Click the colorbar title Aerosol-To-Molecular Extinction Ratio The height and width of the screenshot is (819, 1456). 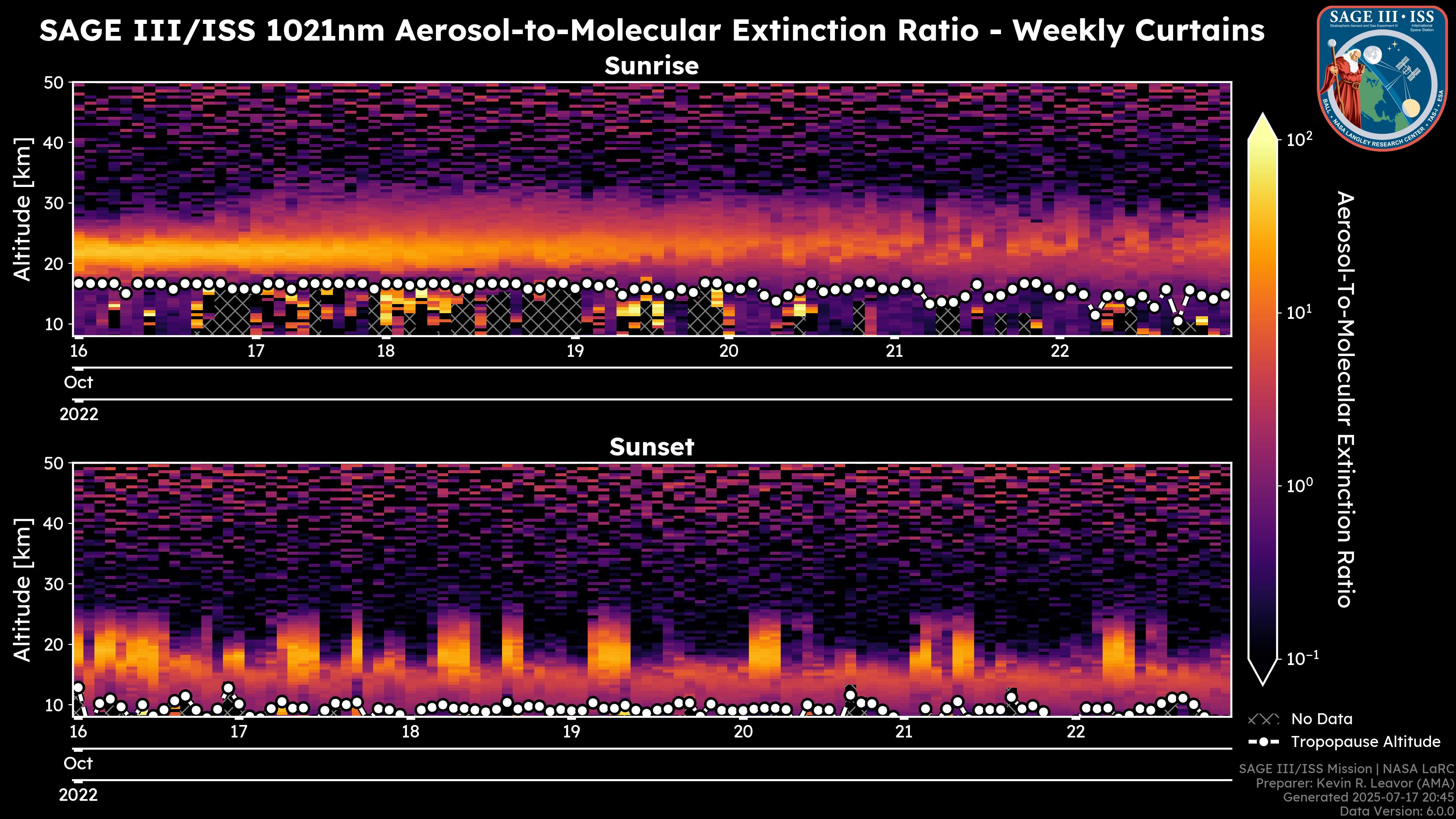[x=1346, y=399]
